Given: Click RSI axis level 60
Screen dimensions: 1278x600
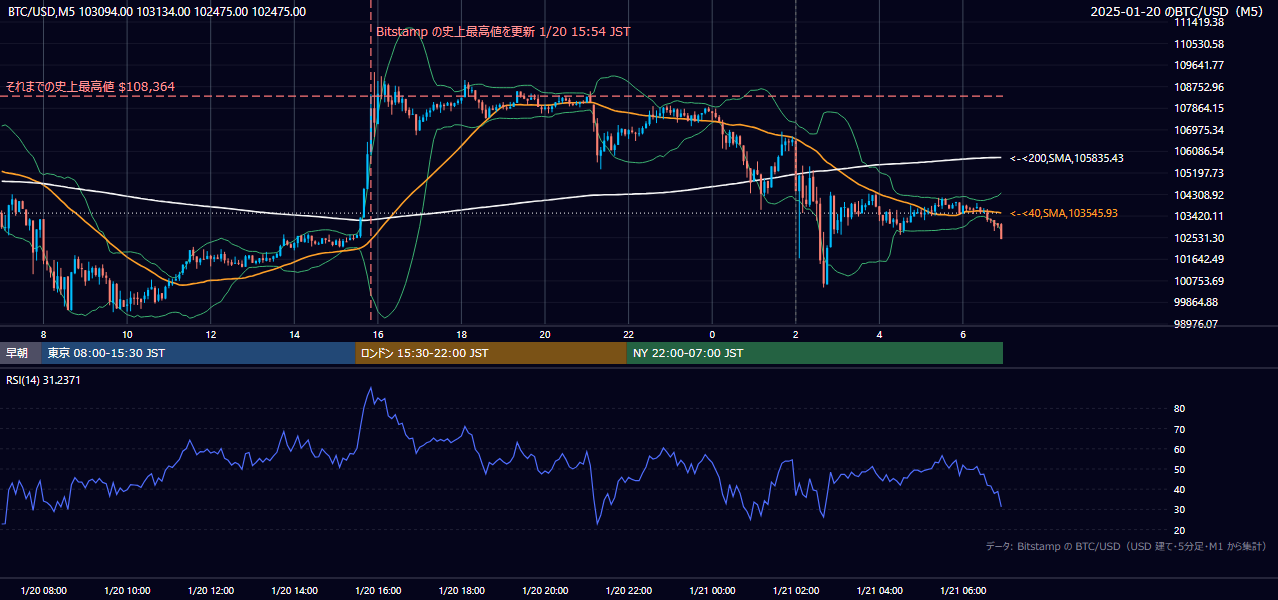Looking at the screenshot, I should (1179, 449).
